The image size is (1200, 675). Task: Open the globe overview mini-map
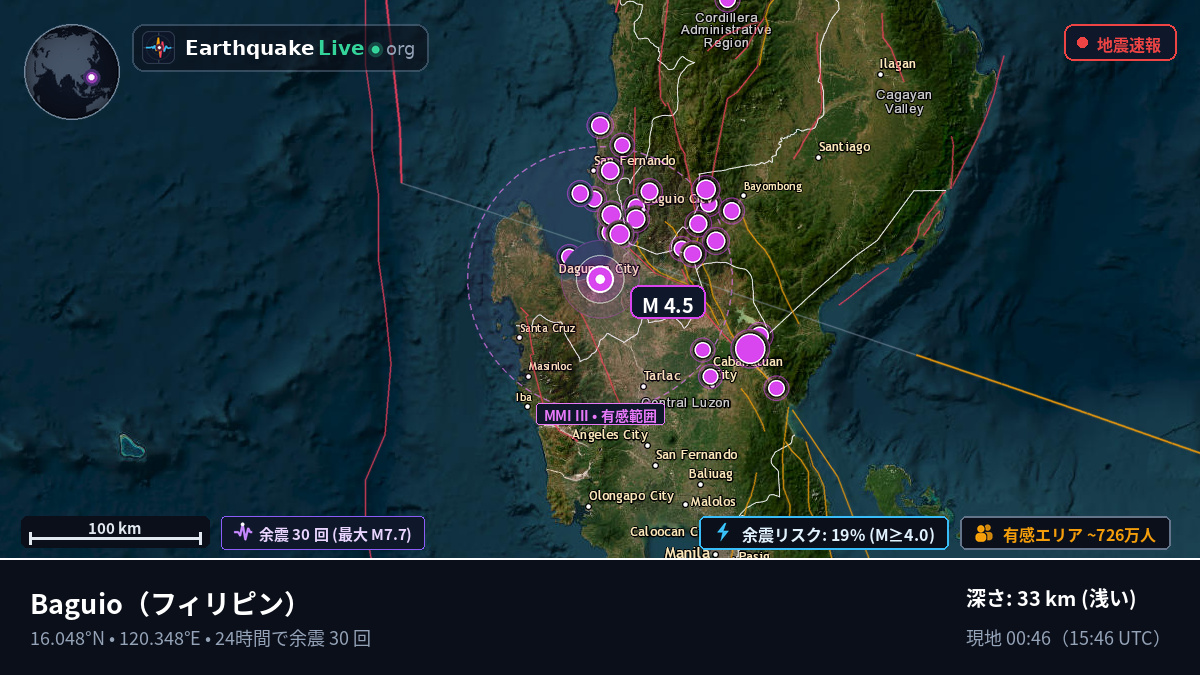72,72
